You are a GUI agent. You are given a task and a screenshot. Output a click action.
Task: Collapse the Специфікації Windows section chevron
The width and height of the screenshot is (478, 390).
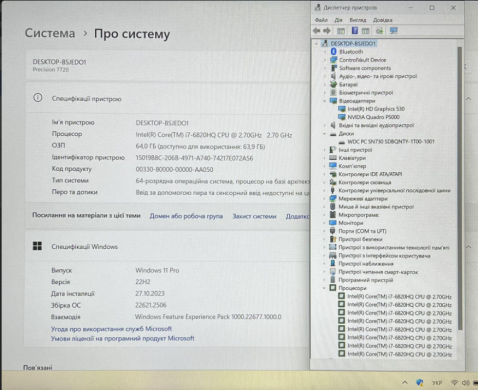[468, 247]
